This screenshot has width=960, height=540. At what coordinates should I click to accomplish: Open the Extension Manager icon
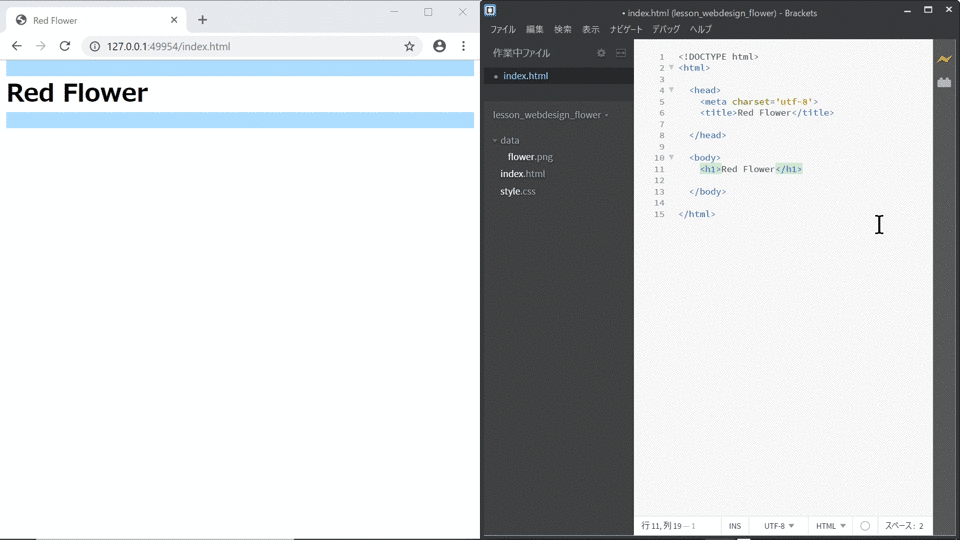[944, 82]
